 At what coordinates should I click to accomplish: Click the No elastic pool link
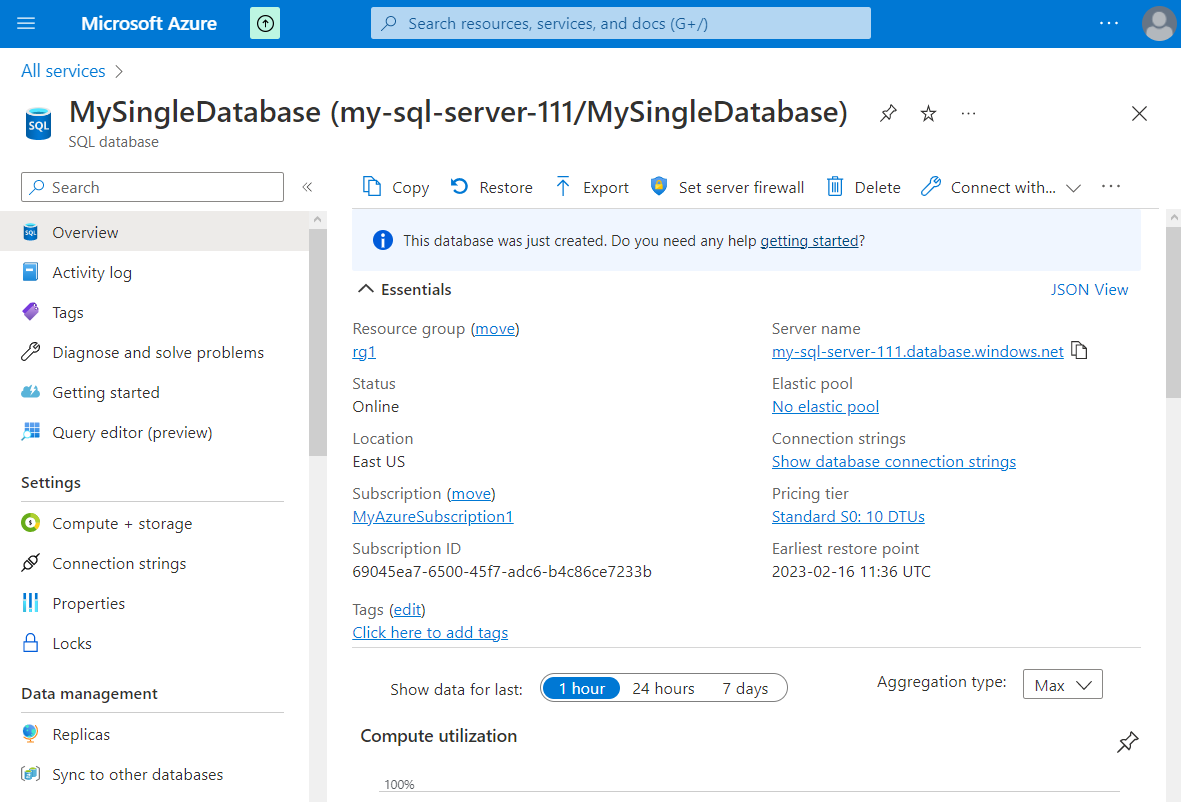[825, 407]
